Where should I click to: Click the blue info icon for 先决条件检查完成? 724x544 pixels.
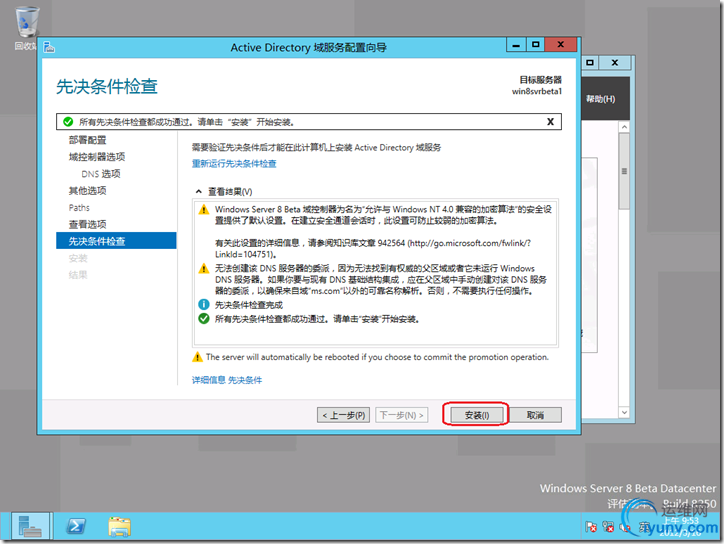click(x=204, y=304)
